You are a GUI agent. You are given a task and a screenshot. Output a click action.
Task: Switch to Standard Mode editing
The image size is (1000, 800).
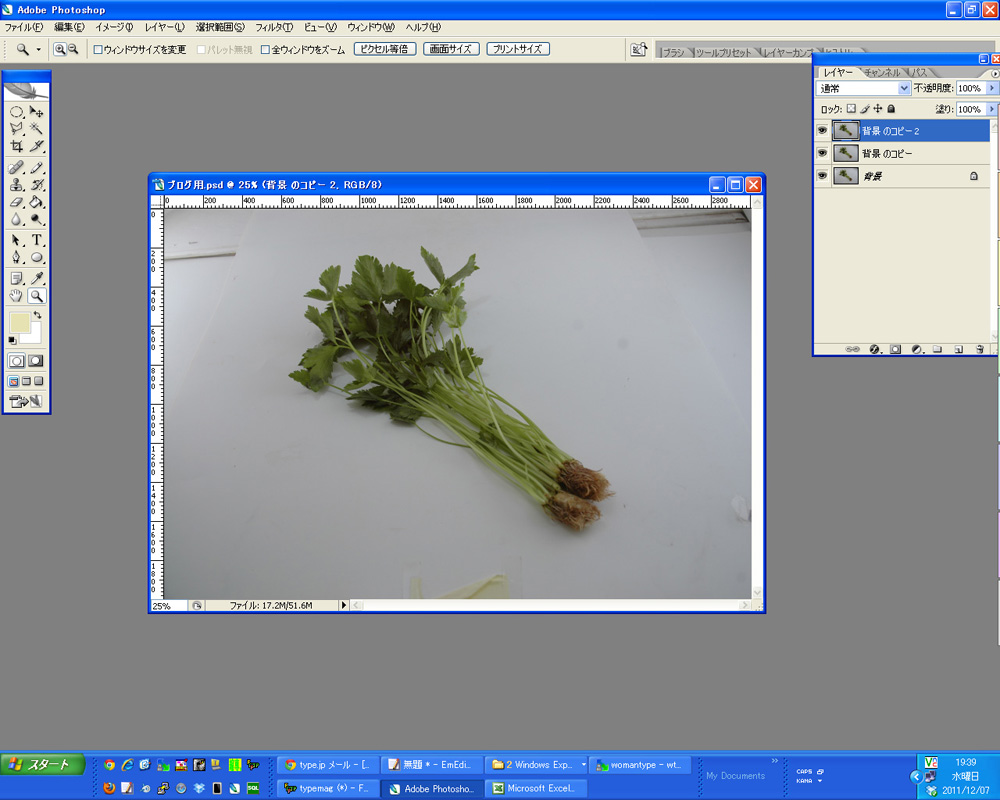click(17, 360)
